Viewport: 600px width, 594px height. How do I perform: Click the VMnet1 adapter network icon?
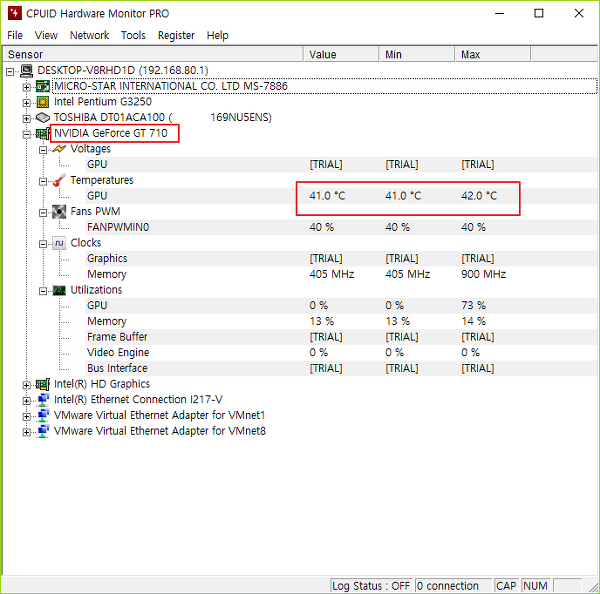coord(42,415)
